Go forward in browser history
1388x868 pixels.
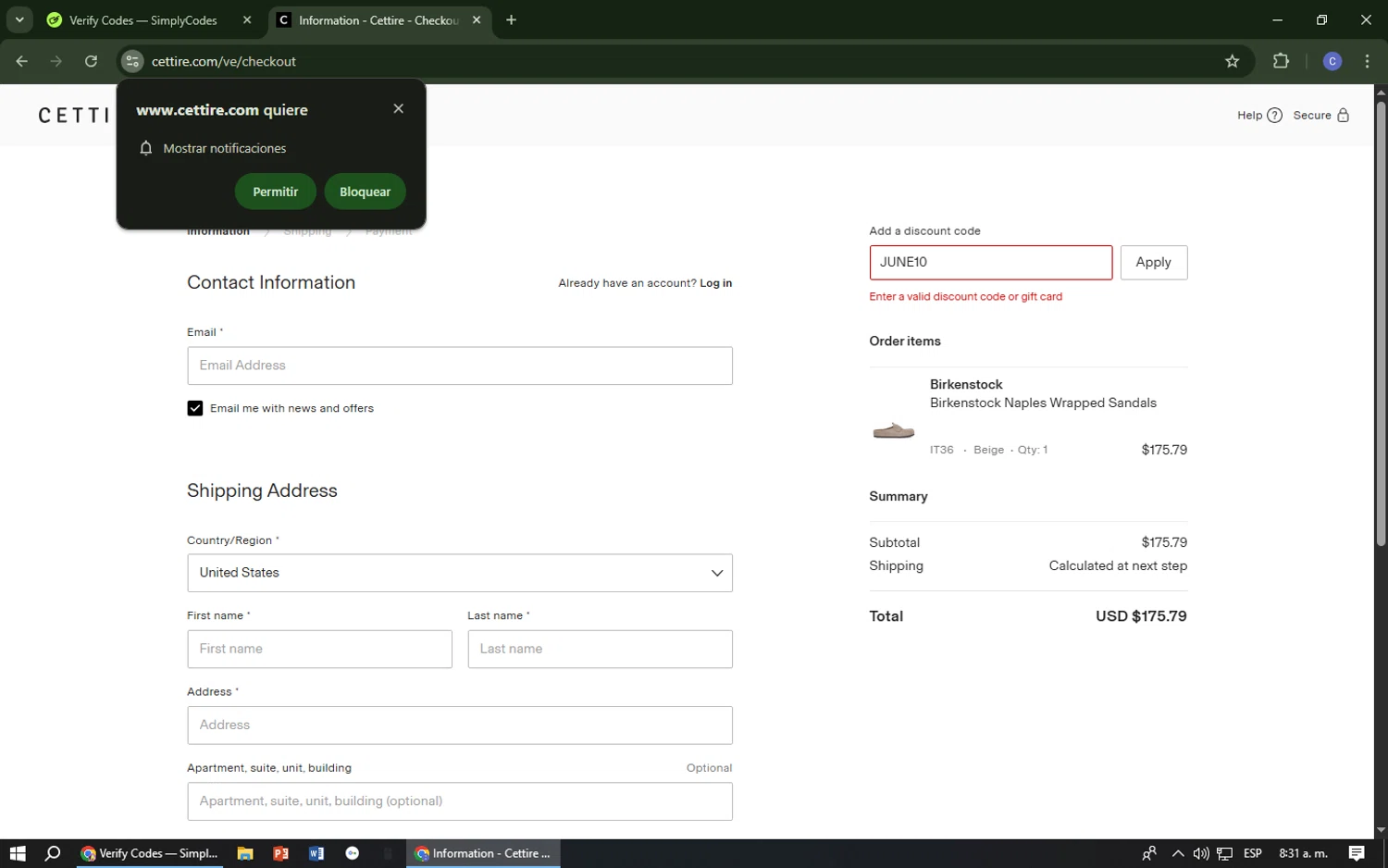point(56,61)
